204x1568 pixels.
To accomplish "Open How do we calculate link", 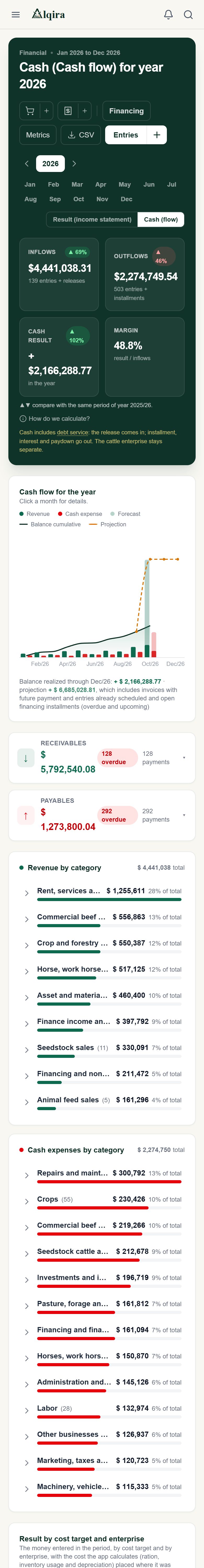I will pos(59,419).
